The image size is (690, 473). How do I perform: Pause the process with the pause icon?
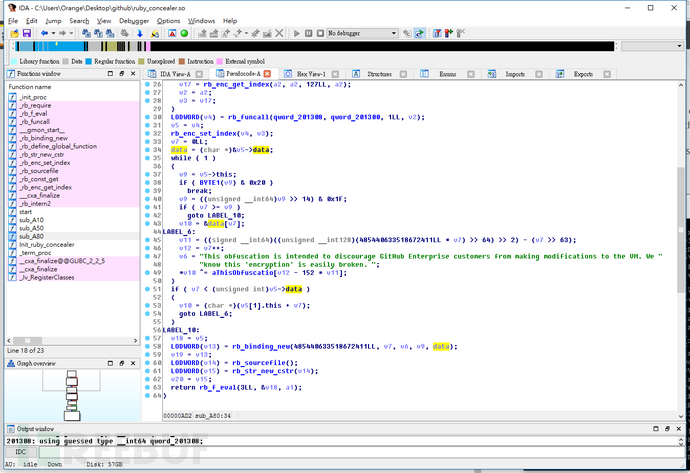coord(308,33)
